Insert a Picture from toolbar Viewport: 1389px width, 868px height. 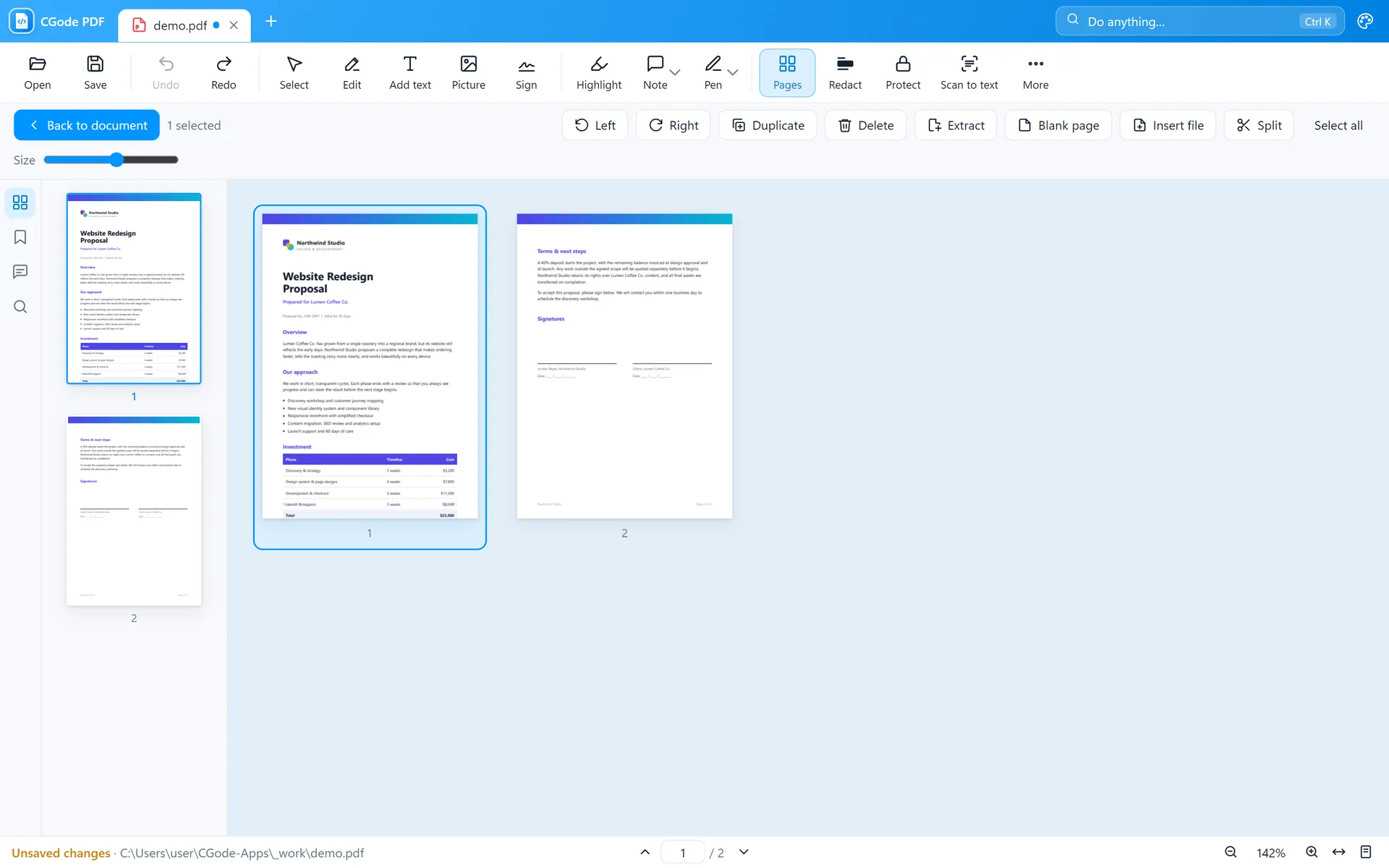(x=468, y=73)
